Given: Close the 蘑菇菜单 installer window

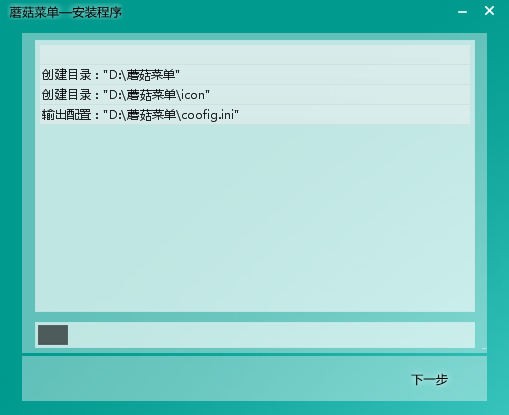Looking at the screenshot, I should pos(489,11).
